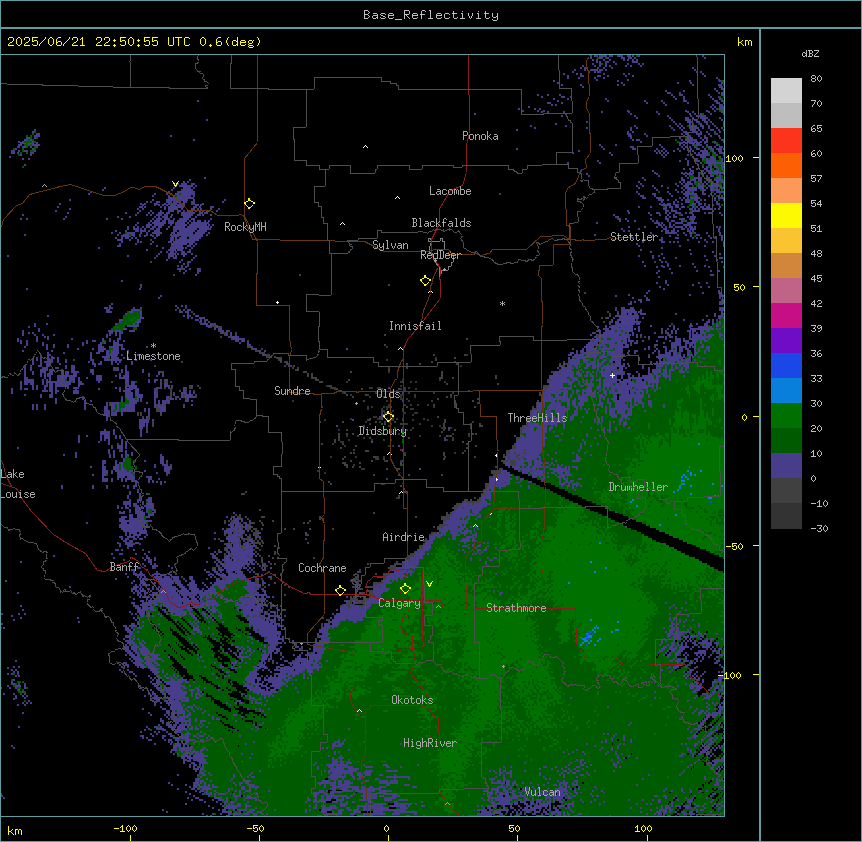Click the Innisfail city label
The height and width of the screenshot is (842, 862).
point(415,326)
